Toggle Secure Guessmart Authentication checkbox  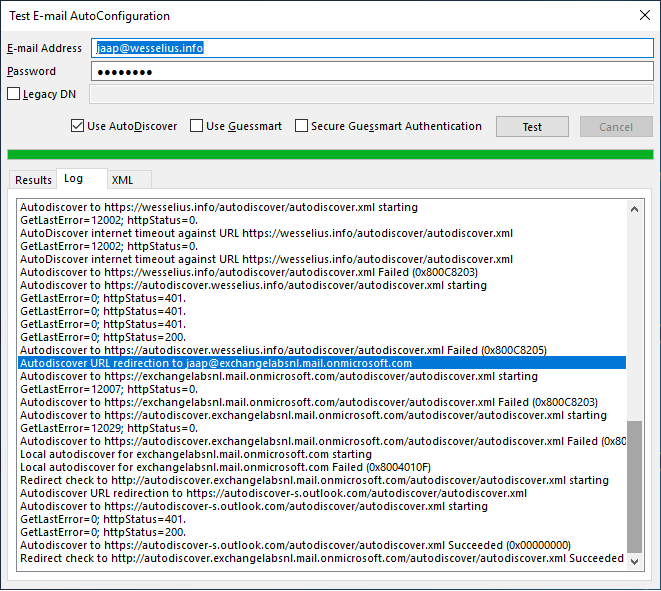click(302, 127)
